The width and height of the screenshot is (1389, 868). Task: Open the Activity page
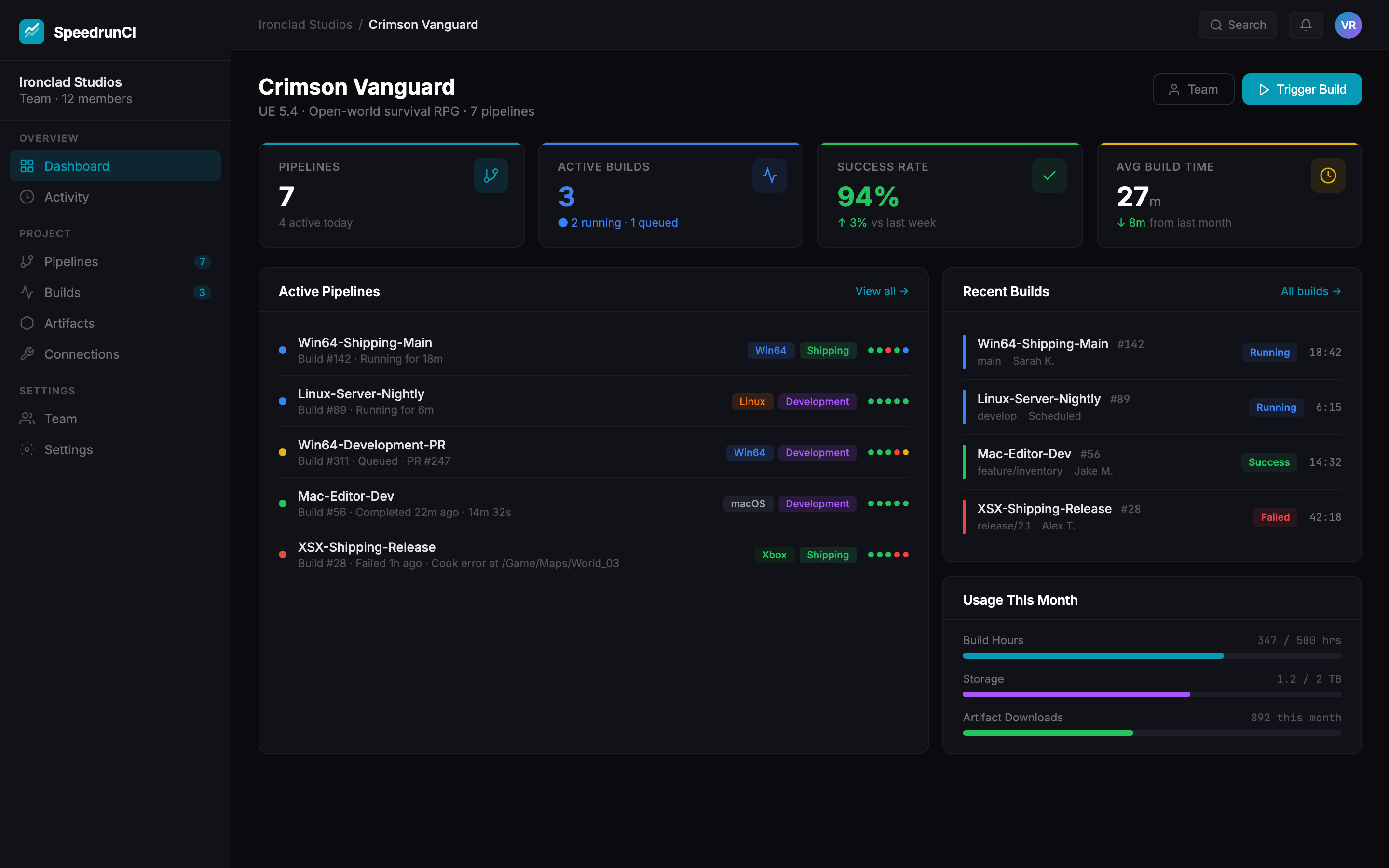(x=115, y=197)
